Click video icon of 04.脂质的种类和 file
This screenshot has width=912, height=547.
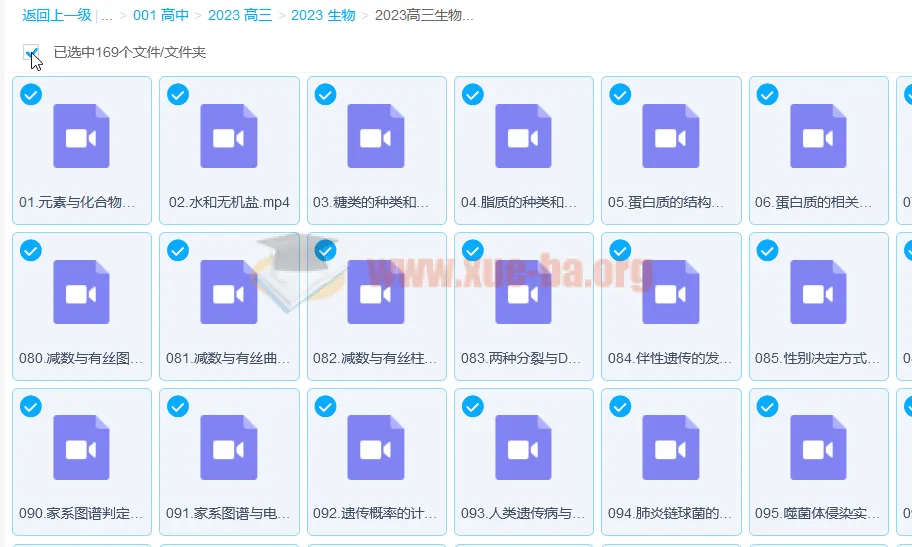point(523,136)
